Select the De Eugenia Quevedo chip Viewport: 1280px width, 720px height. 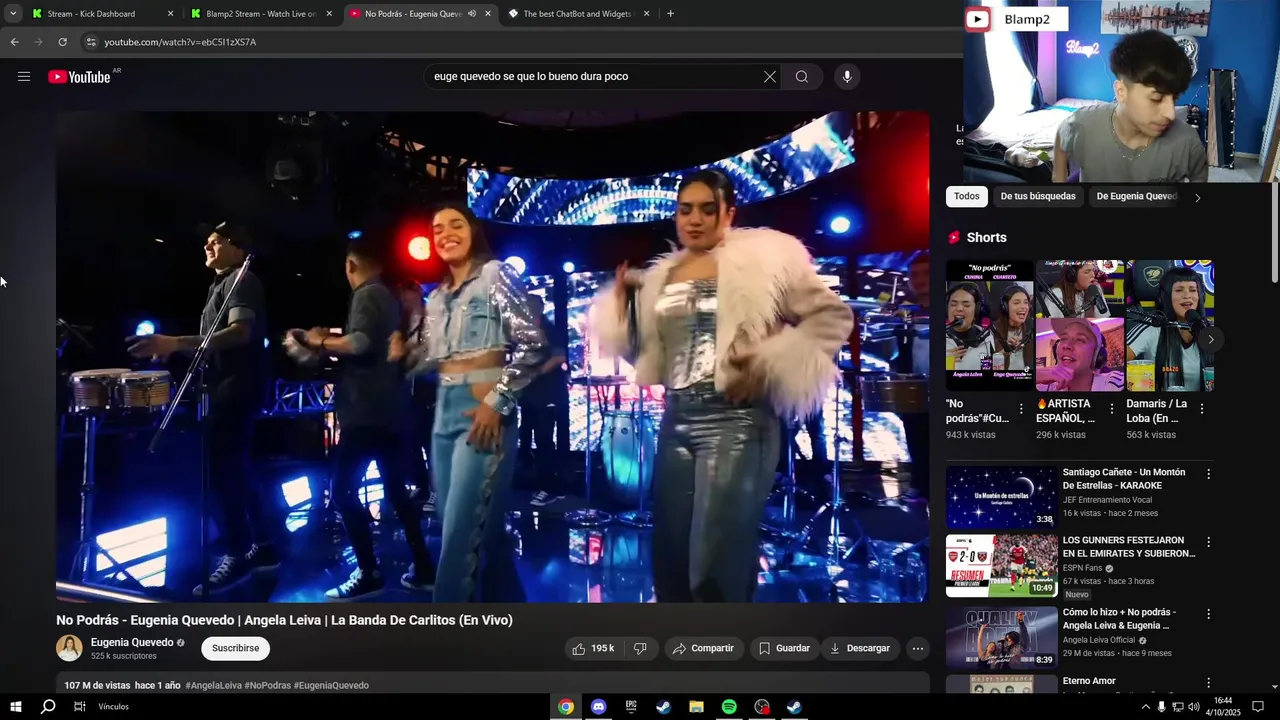click(x=1136, y=197)
